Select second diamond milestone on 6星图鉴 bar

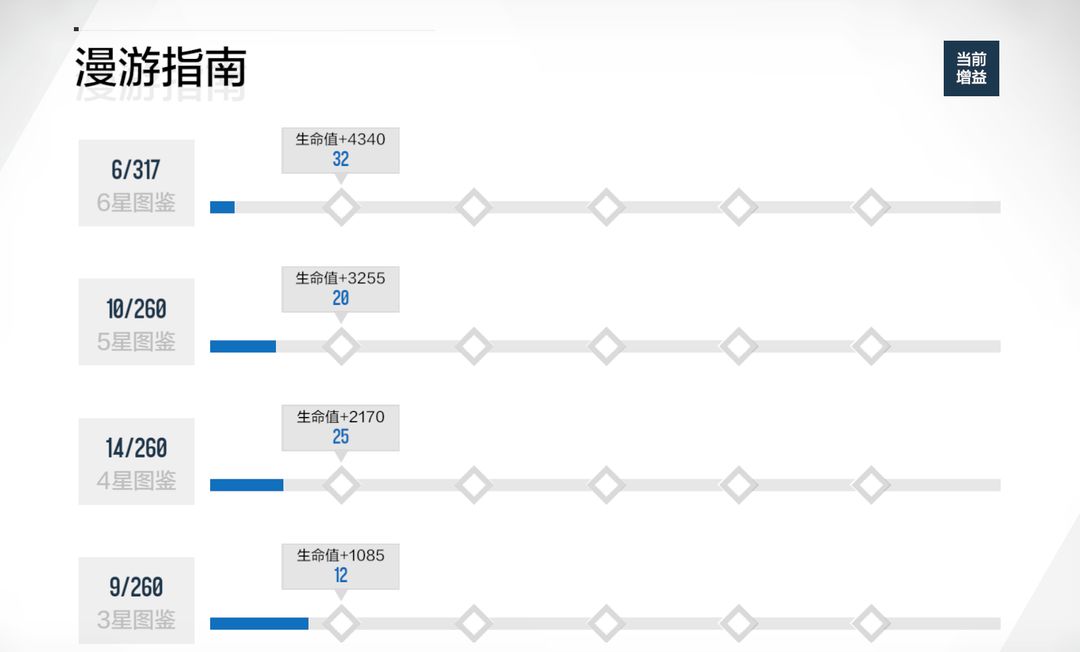tap(474, 207)
